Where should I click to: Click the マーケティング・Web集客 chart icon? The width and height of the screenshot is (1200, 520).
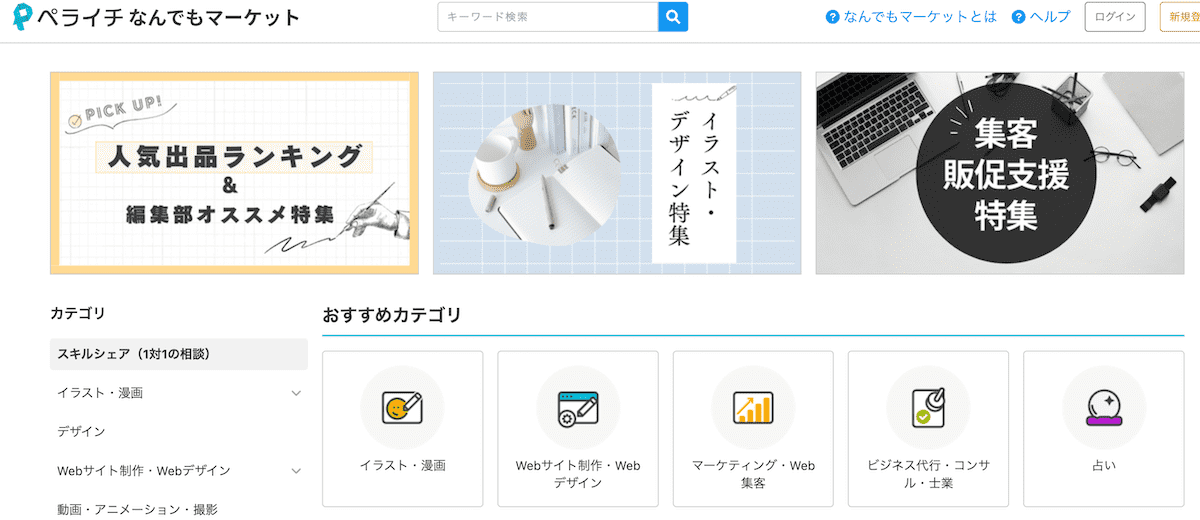[752, 407]
